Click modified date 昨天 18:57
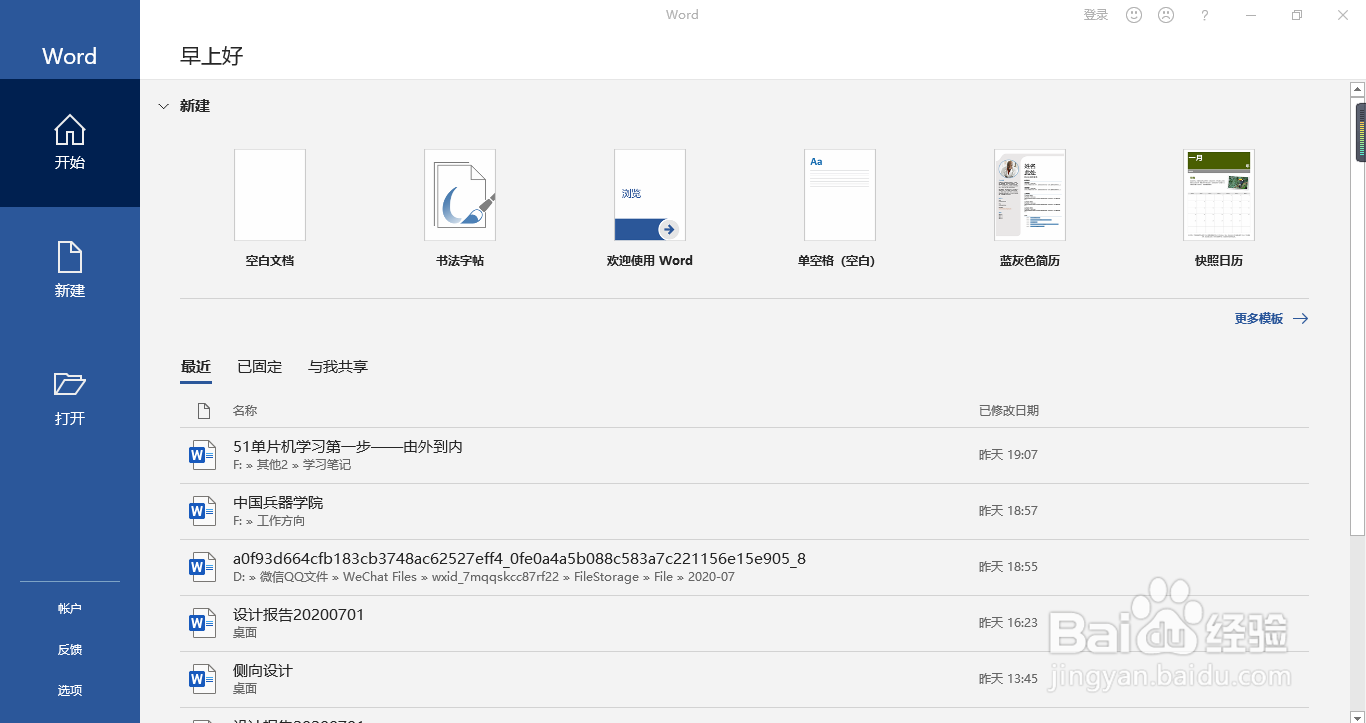 1008,511
